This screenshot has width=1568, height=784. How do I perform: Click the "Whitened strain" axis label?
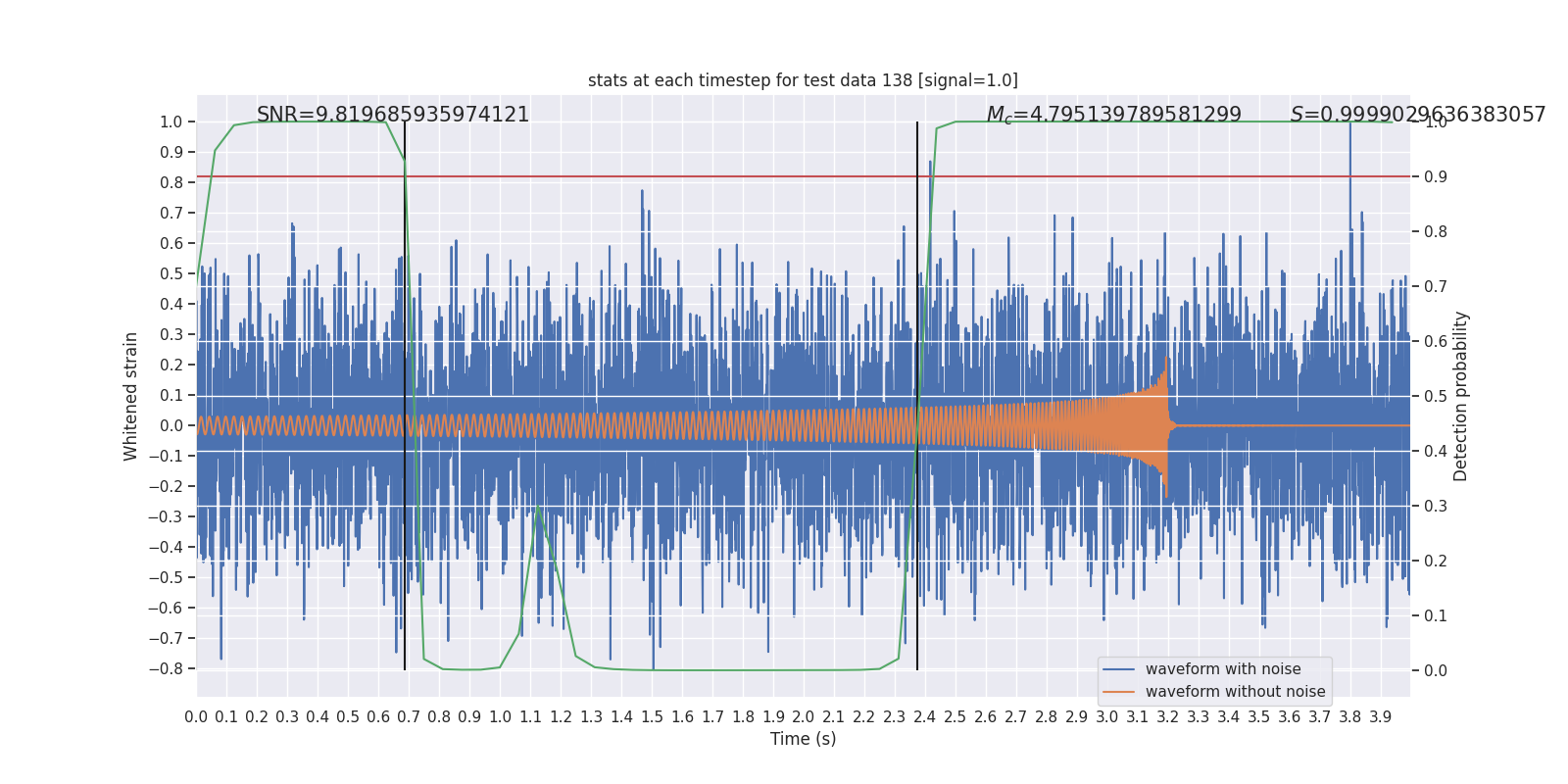131,396
